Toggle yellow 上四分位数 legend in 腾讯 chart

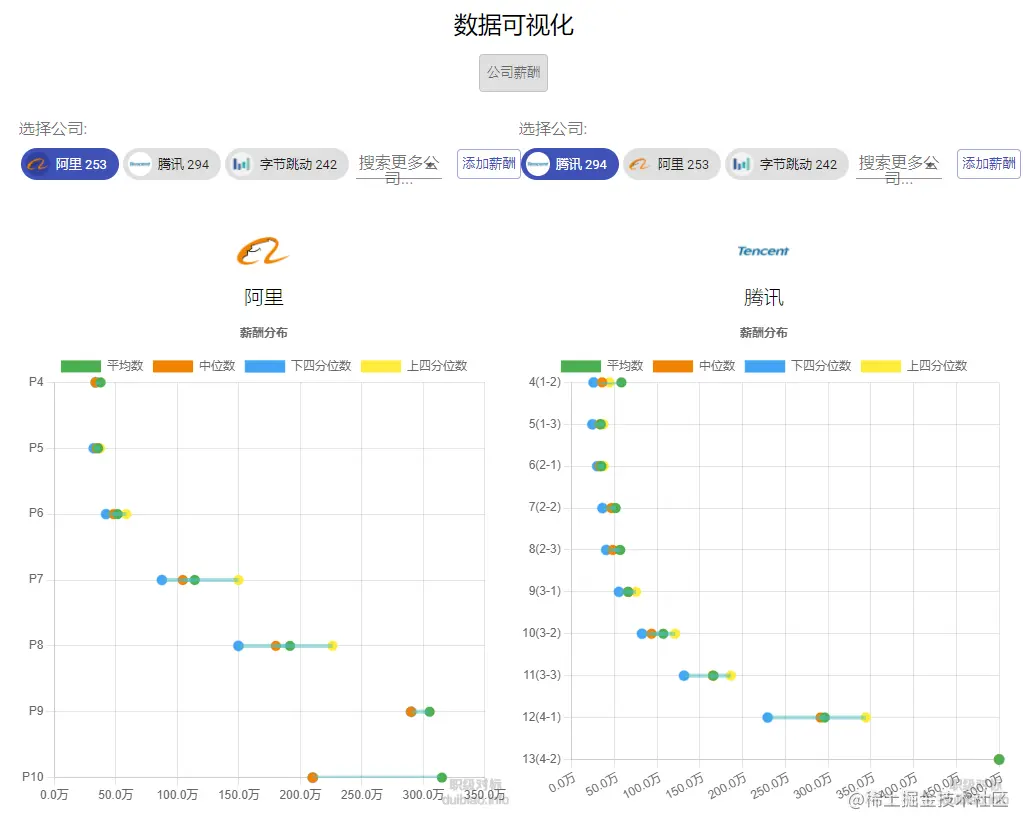[x=914, y=366]
